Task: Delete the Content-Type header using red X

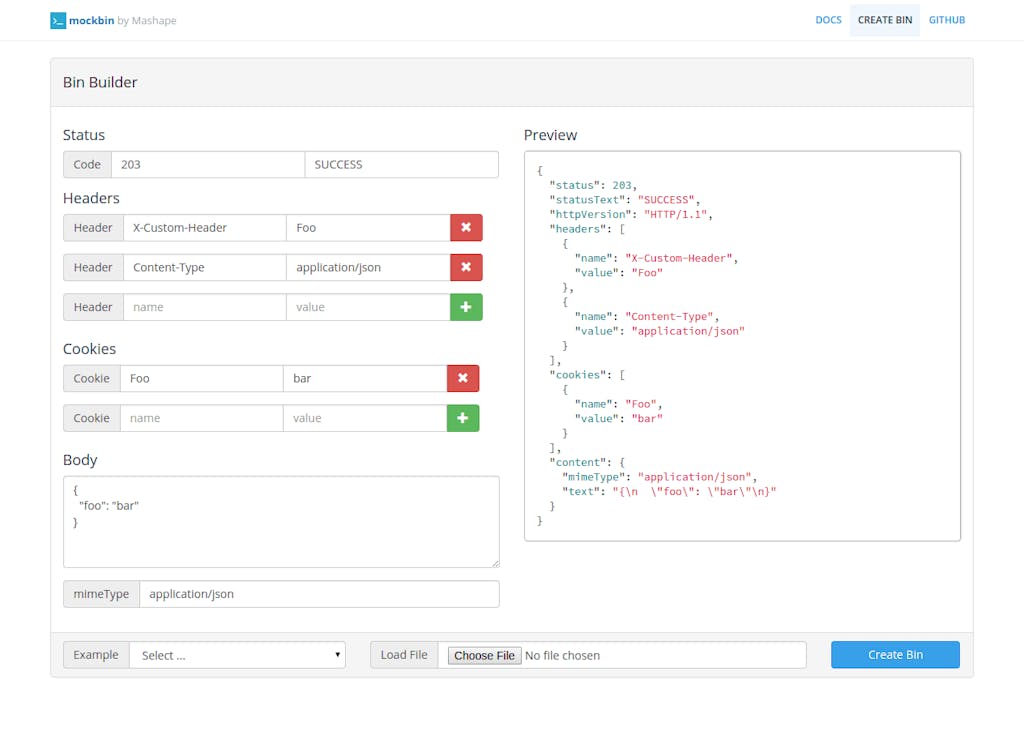Action: (466, 268)
